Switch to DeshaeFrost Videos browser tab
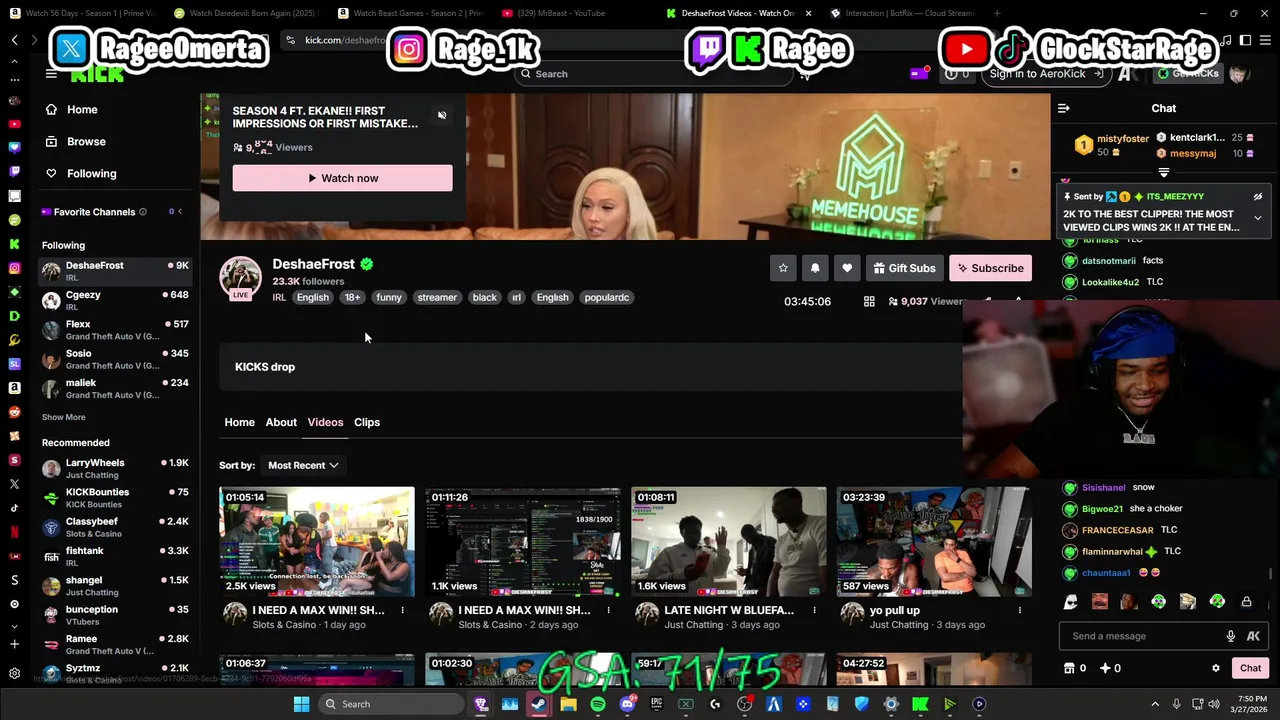Screen dimensions: 1280x720 [738, 13]
